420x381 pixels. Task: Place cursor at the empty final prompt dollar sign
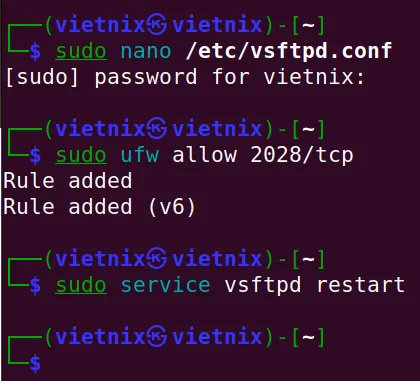35,363
